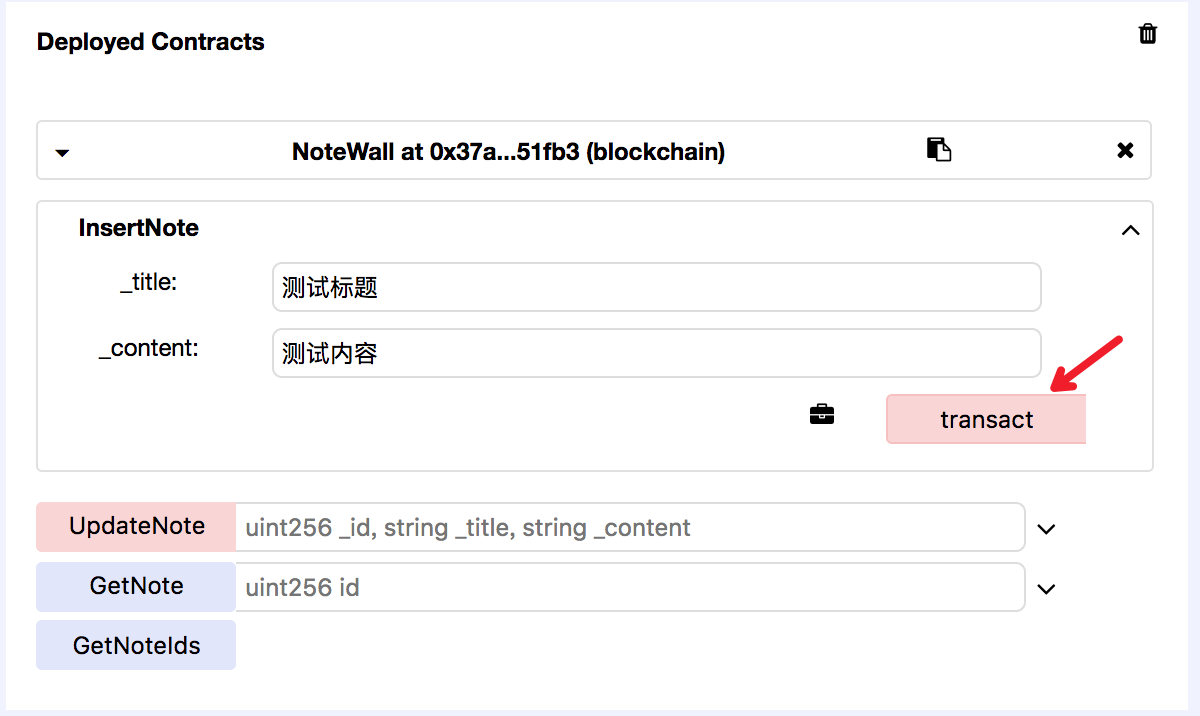Collapse the InsertNote parameter panel

[1130, 230]
